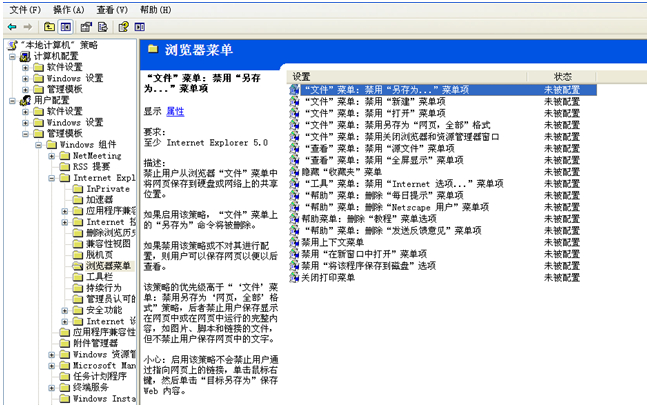Click the 状态 column header
This screenshot has width=647, height=407.
pyautogui.click(x=562, y=76)
